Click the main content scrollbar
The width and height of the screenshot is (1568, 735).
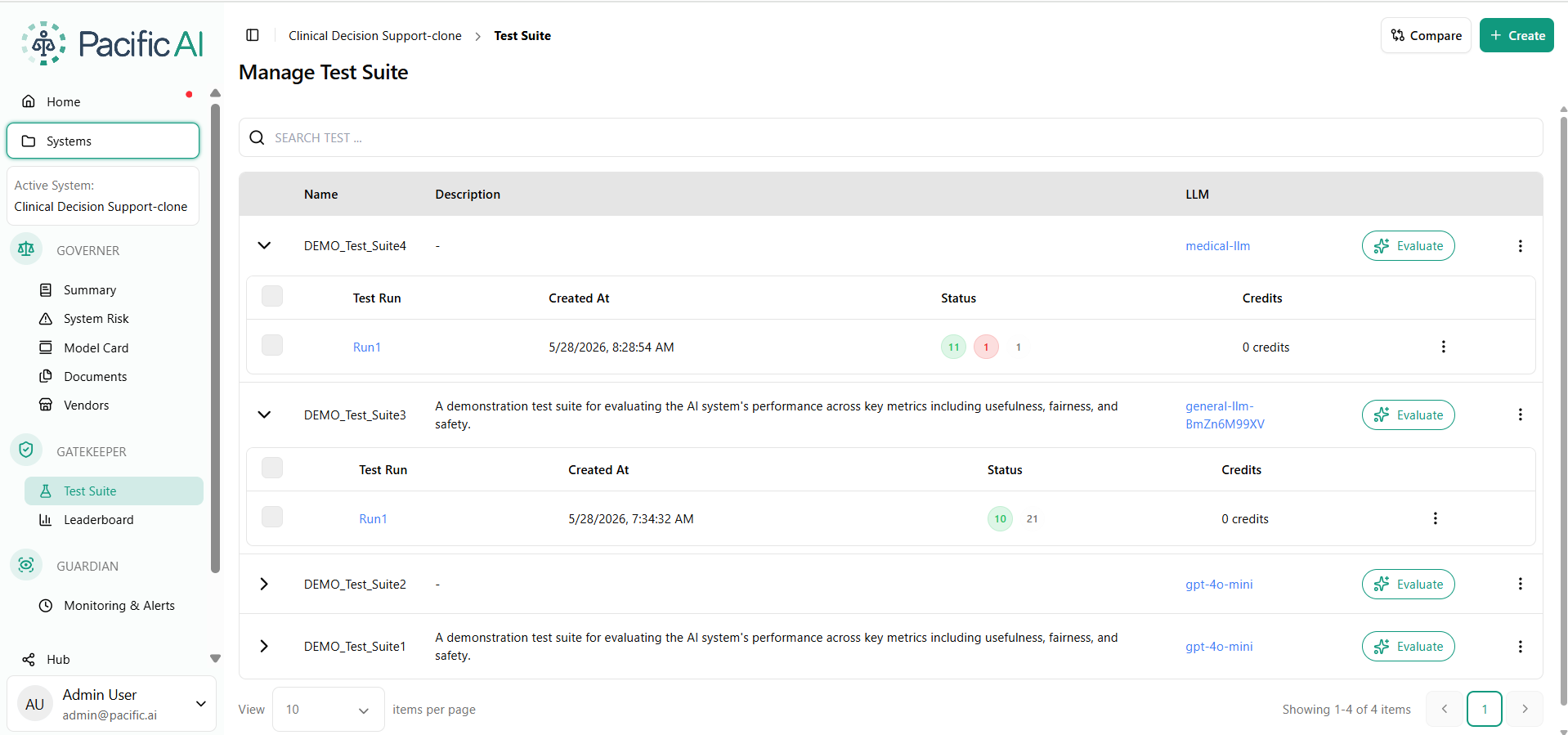tap(1563, 410)
